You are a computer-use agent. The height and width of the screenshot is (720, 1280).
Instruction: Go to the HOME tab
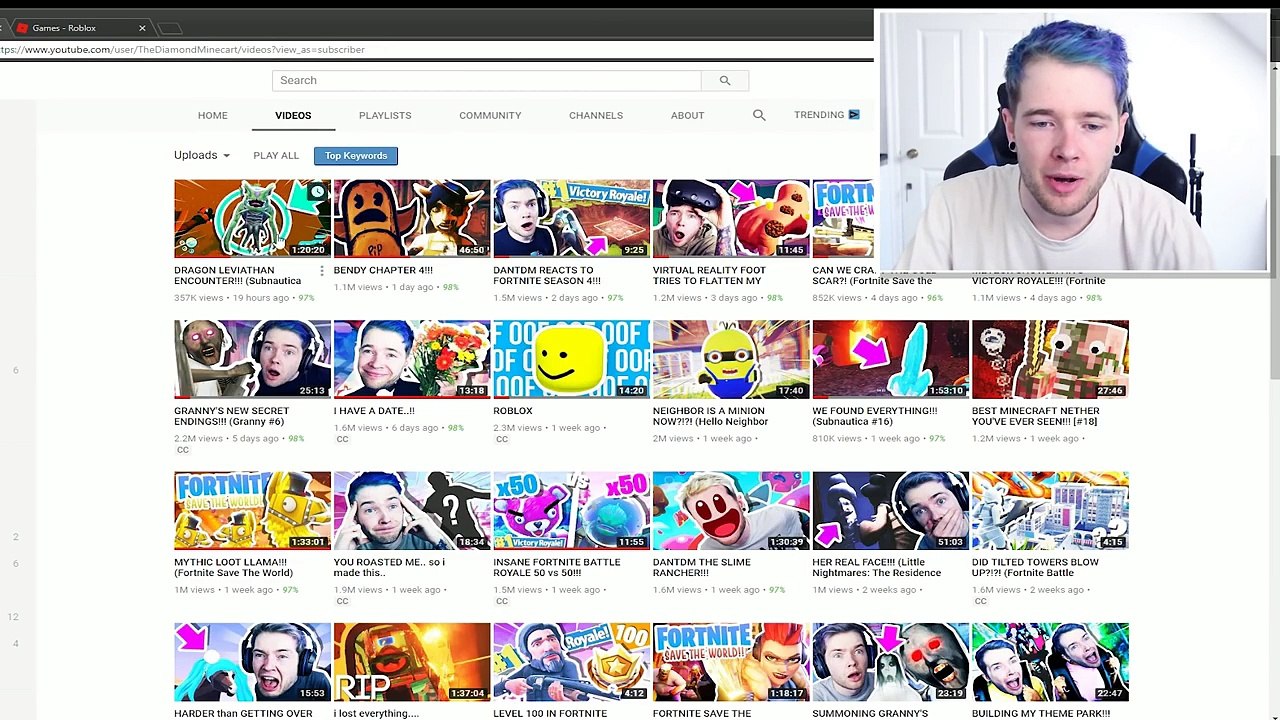tap(213, 115)
